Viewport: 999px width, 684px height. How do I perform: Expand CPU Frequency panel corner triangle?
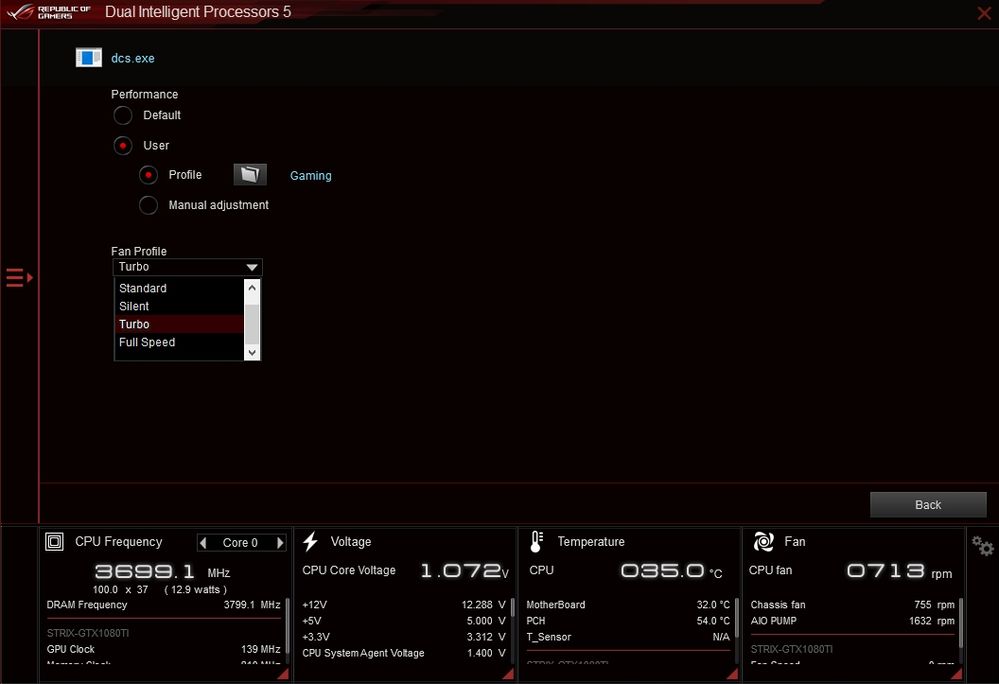click(284, 674)
